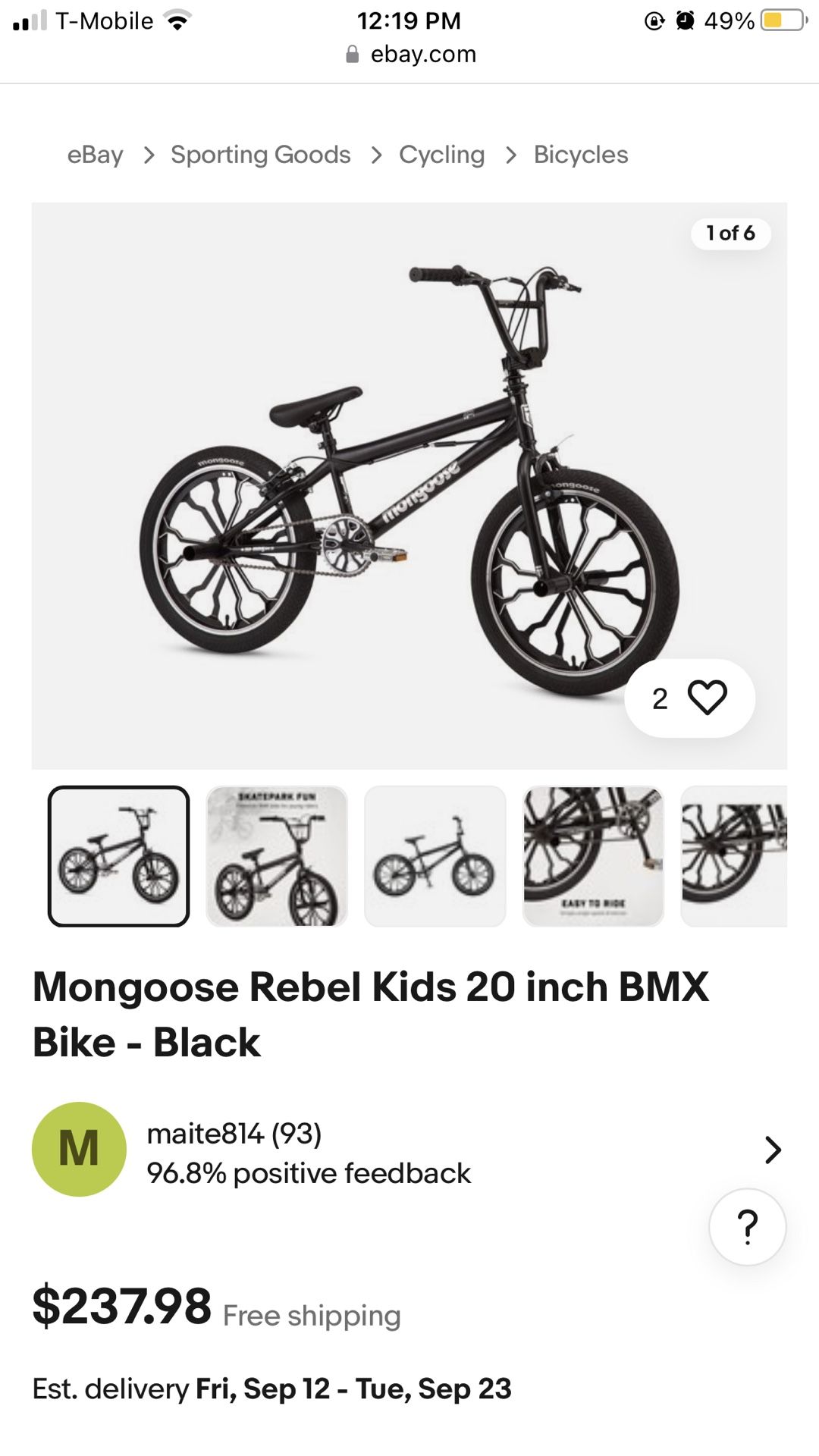Tap the seller avatar letter M
Screen dimensions: 819x1456
coord(79,1149)
